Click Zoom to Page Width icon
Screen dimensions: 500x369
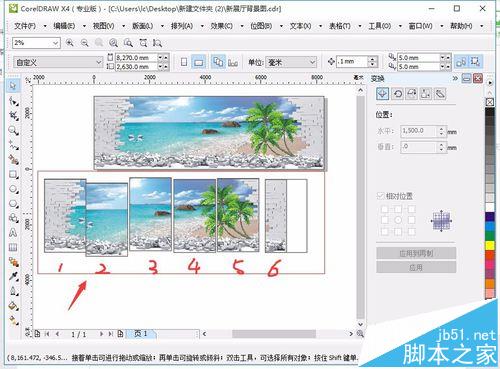pyautogui.click(x=143, y=43)
